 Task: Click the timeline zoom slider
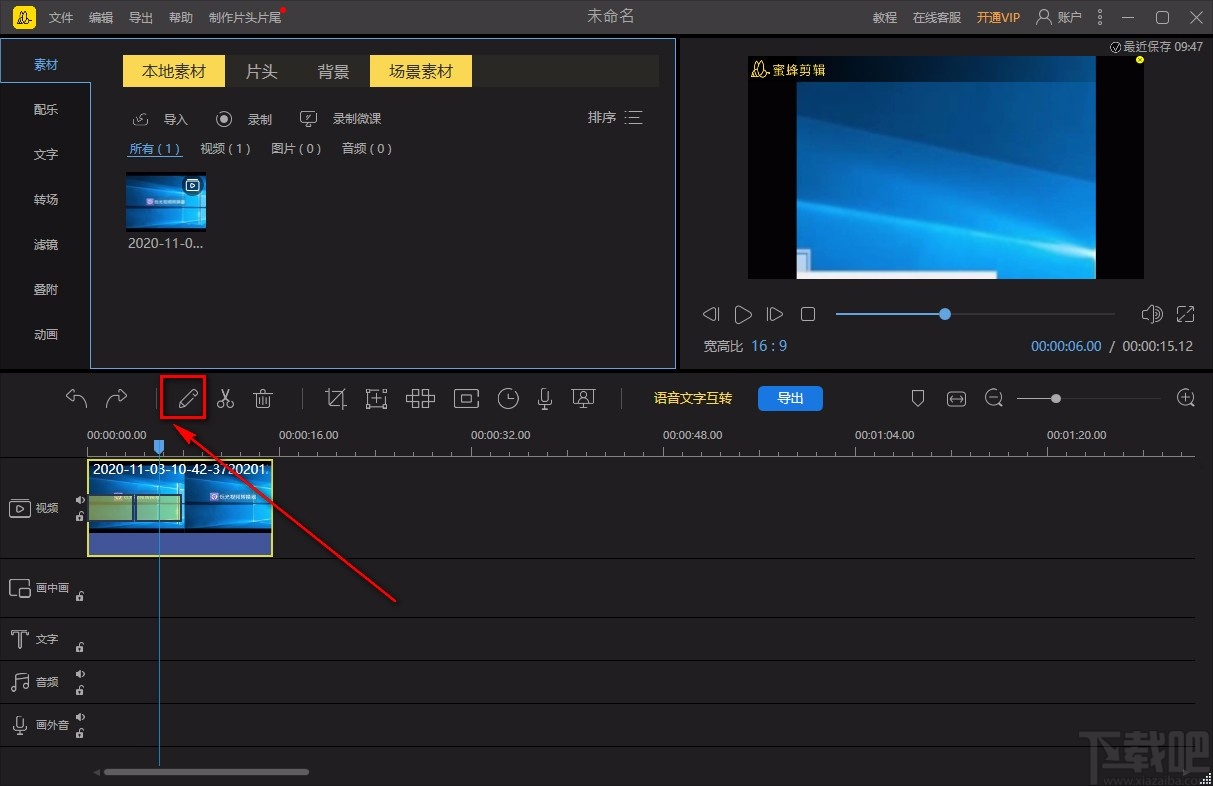click(x=1056, y=398)
